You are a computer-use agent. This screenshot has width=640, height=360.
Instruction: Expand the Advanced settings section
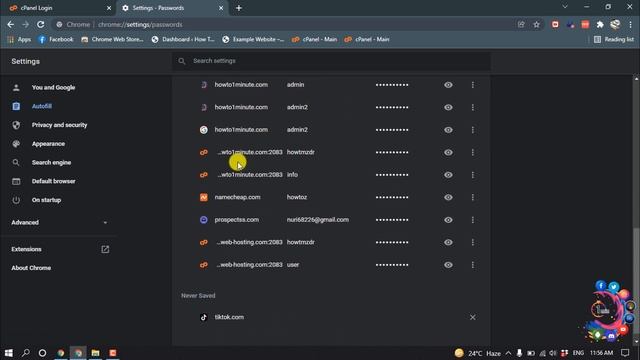tap(59, 222)
